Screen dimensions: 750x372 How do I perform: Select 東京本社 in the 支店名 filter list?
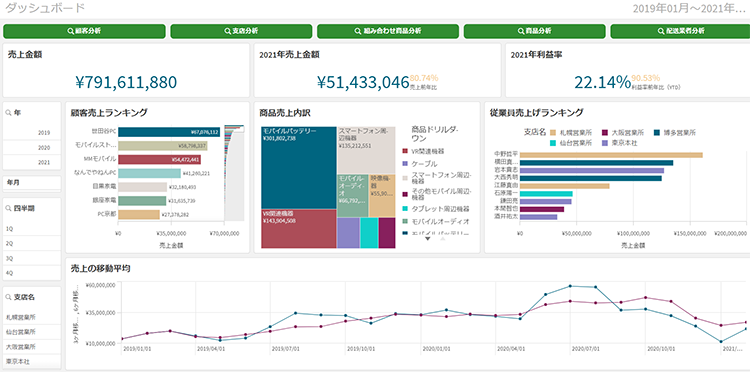[x=32, y=361]
